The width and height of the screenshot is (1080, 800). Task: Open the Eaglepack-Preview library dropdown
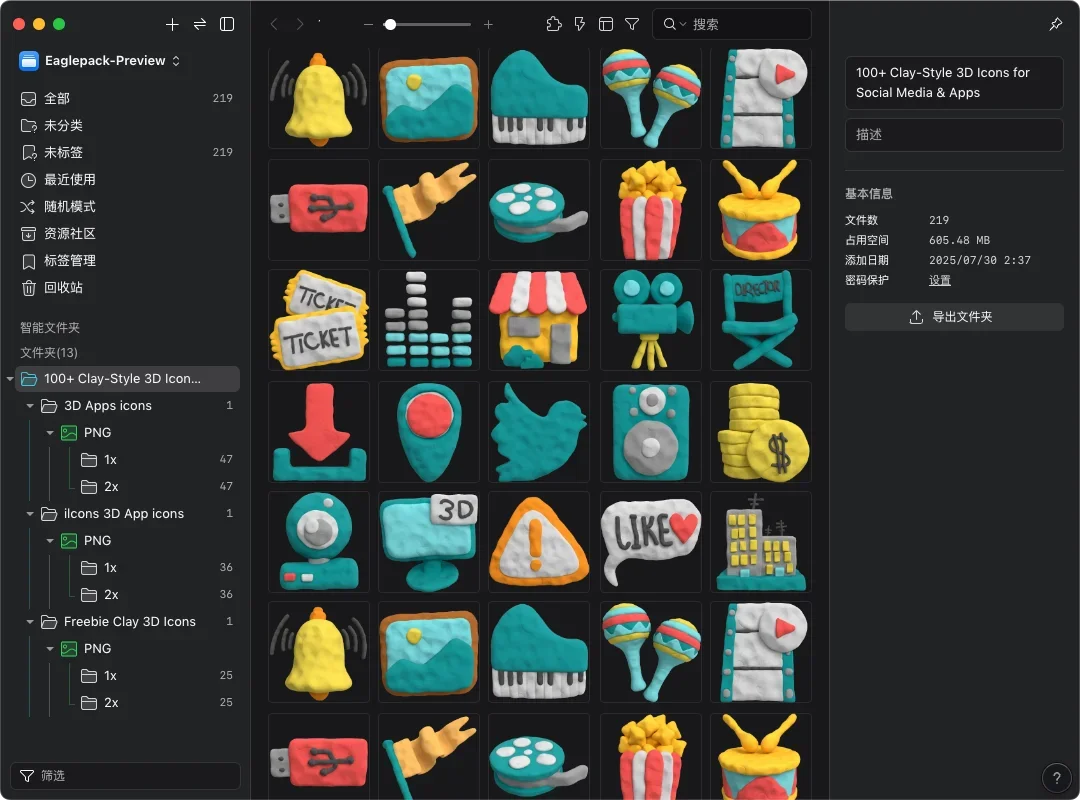pos(100,61)
